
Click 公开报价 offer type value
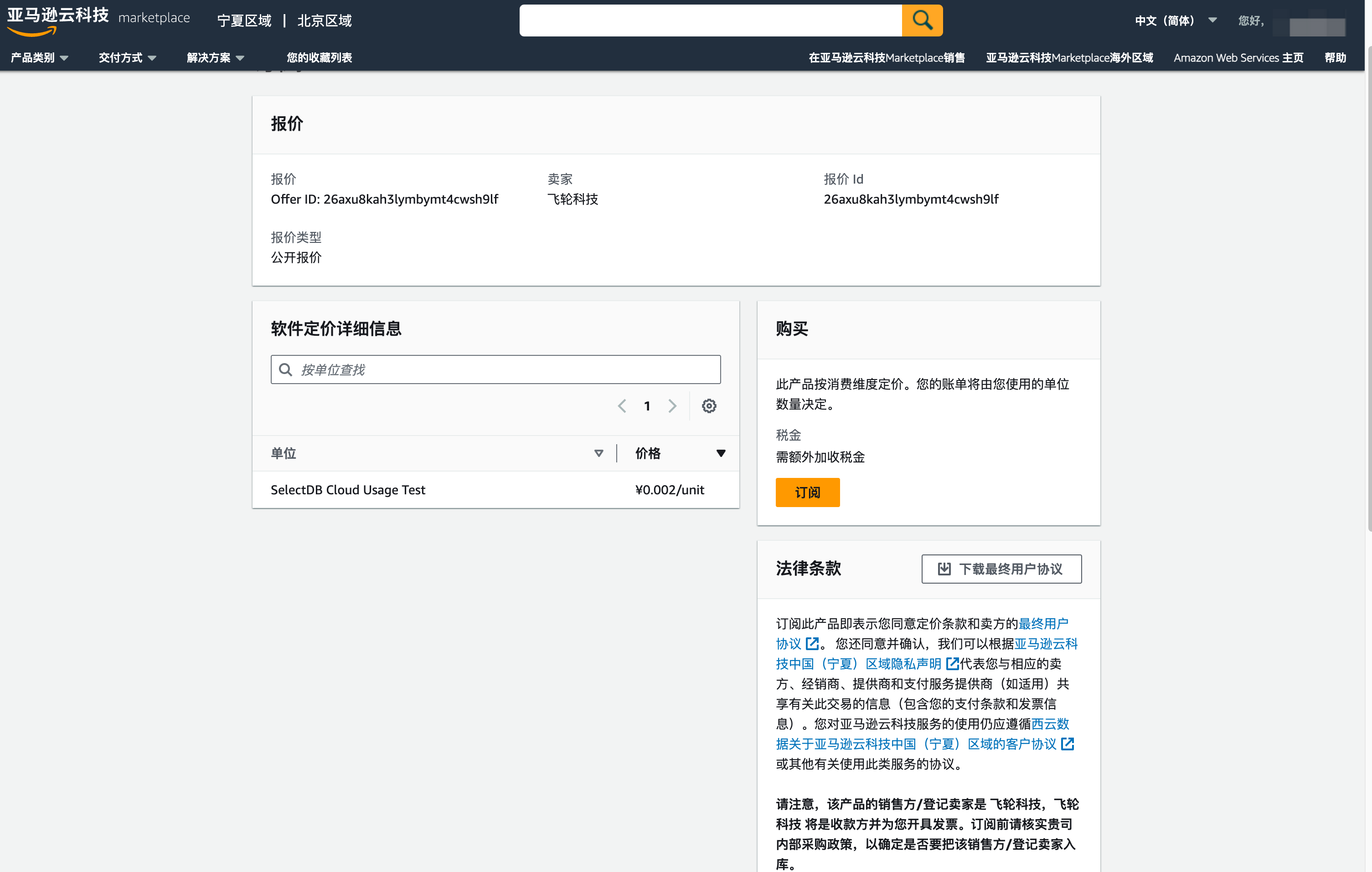point(296,257)
